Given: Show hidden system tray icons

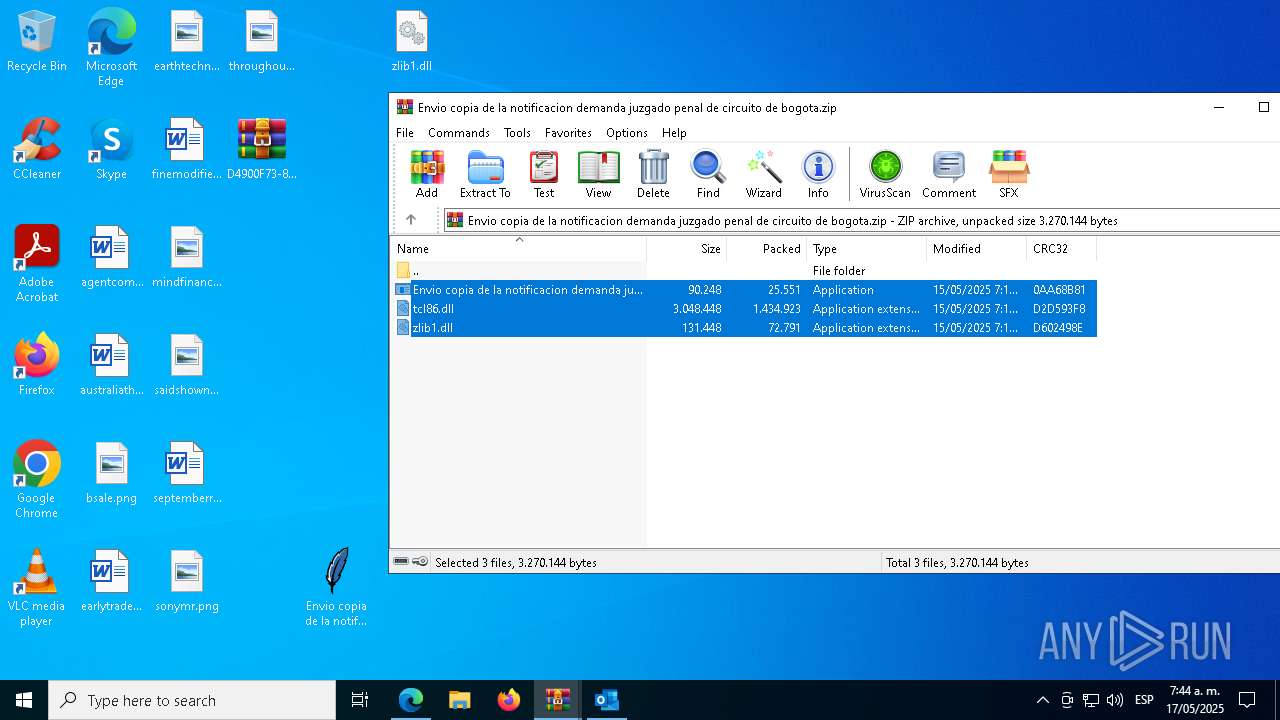Looking at the screenshot, I should click(1042, 700).
